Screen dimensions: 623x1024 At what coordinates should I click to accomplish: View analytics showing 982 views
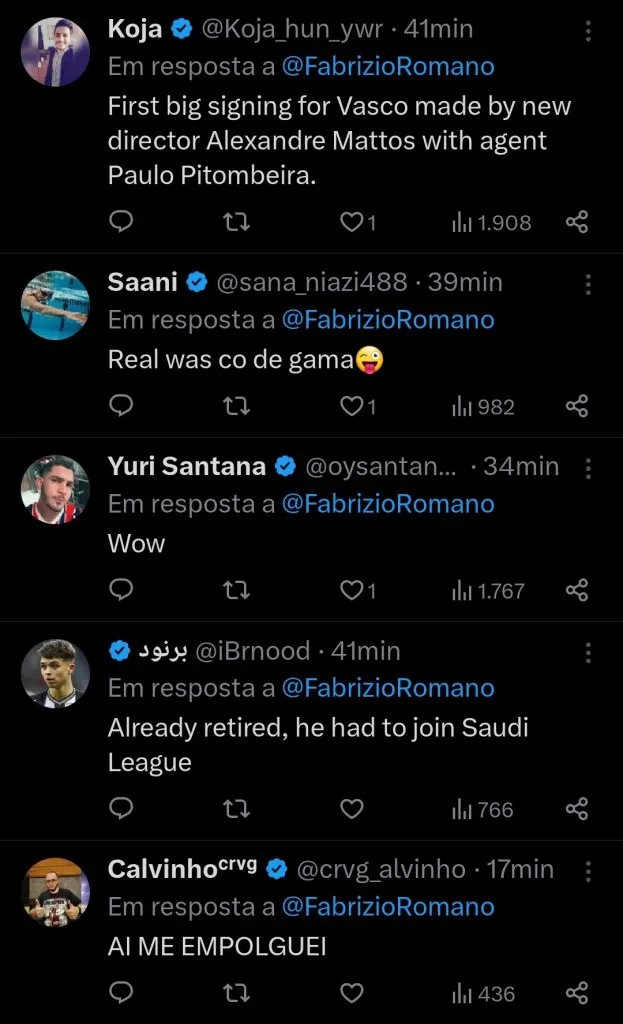(x=483, y=406)
